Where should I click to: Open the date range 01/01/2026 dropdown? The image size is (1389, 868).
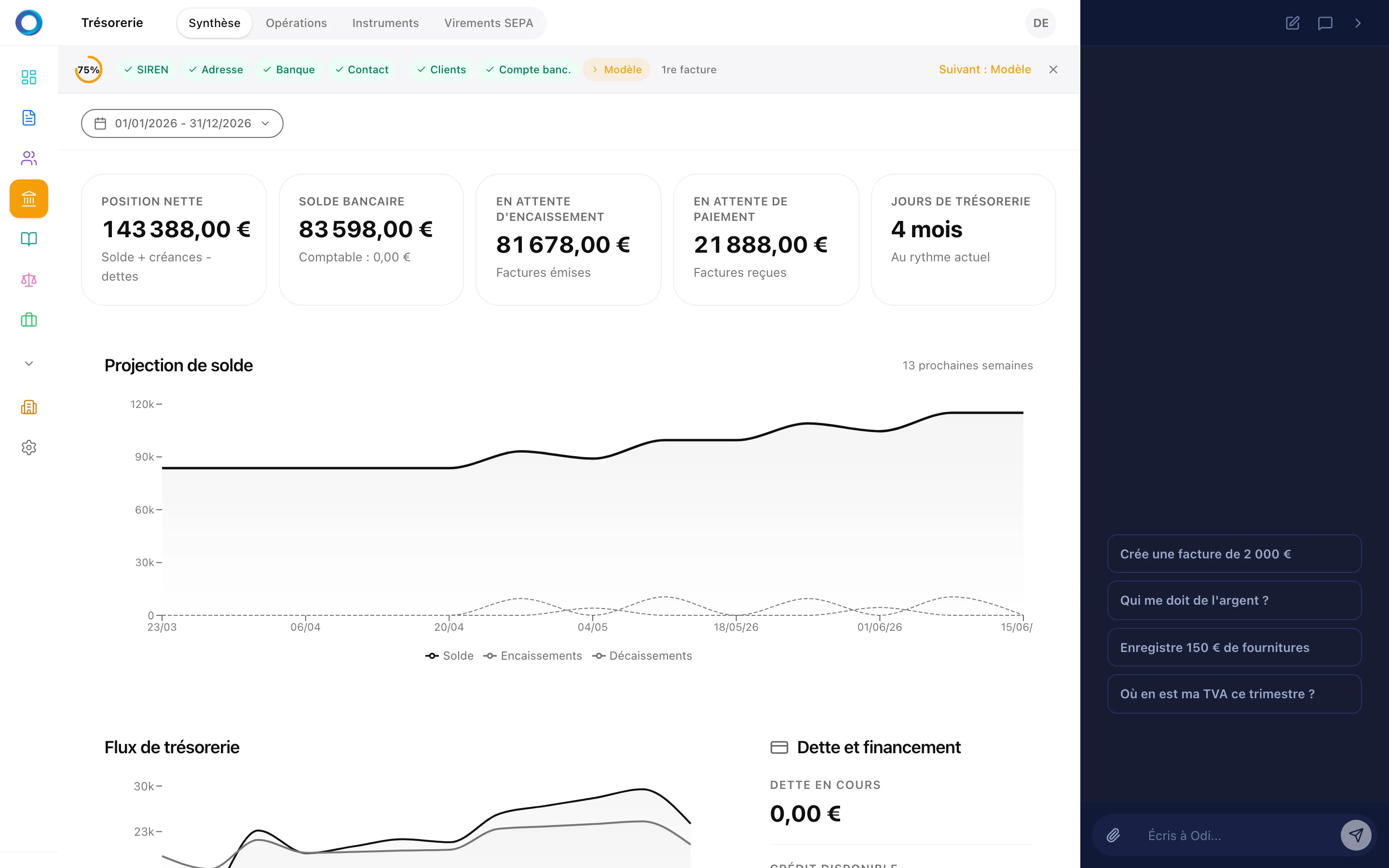coord(182,123)
